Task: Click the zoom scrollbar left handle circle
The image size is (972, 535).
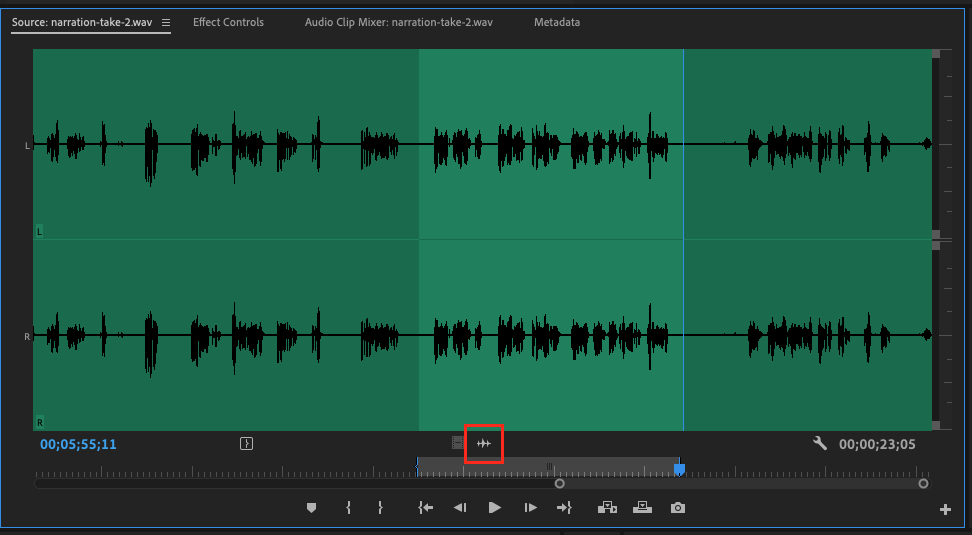Action: click(559, 484)
